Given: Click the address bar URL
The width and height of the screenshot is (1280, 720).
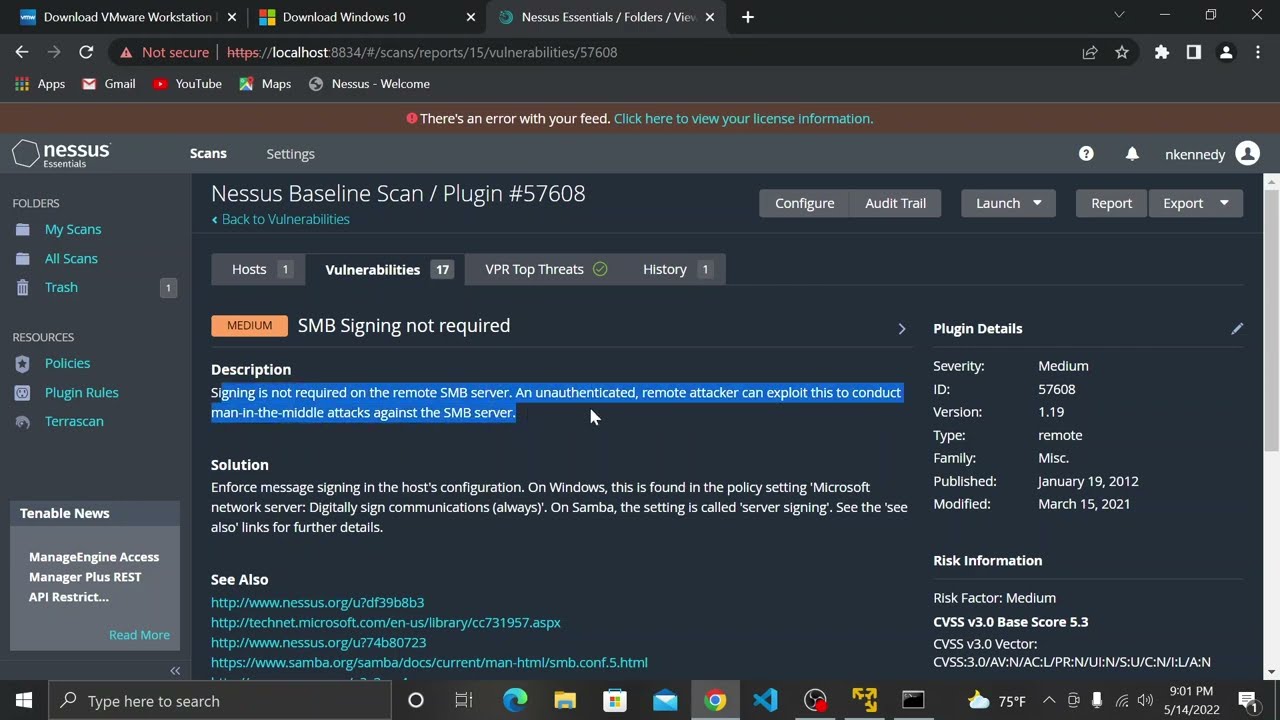Looking at the screenshot, I should click(422, 52).
